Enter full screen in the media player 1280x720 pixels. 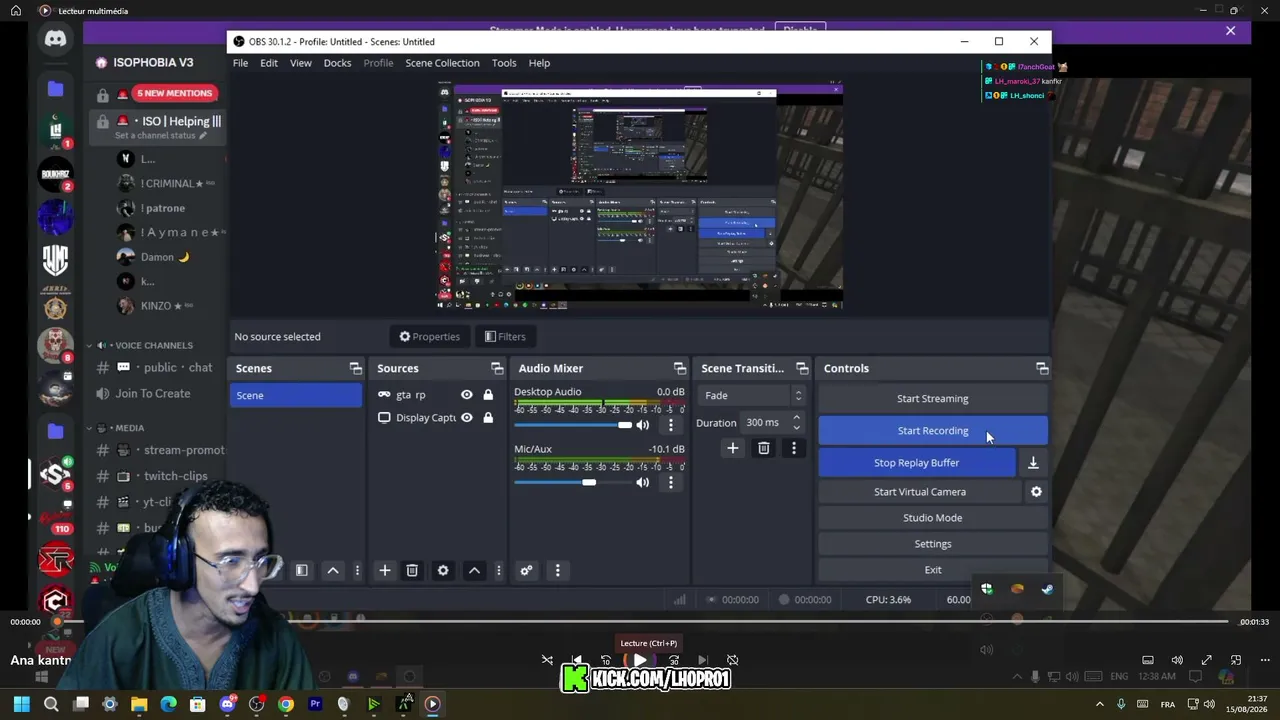[1206, 660]
